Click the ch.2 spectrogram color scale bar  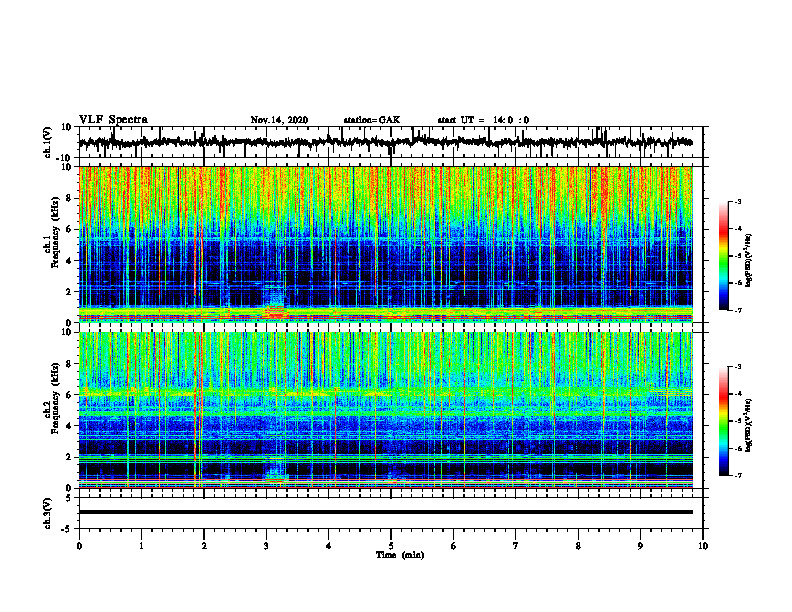pyautogui.click(x=723, y=421)
